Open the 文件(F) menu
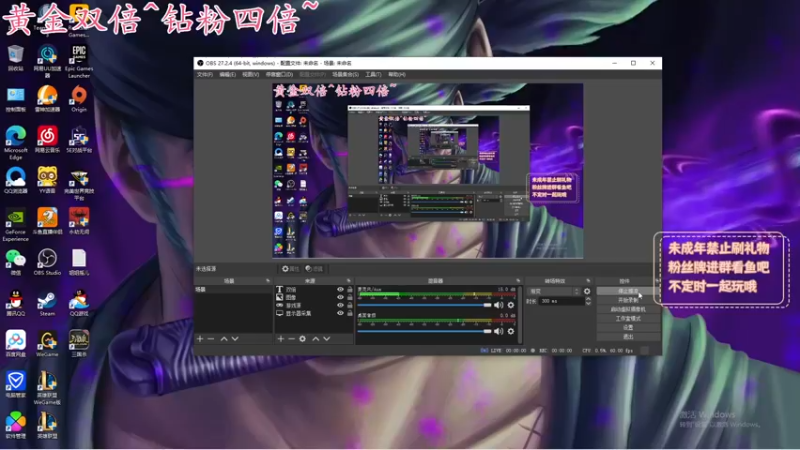 [x=205, y=74]
